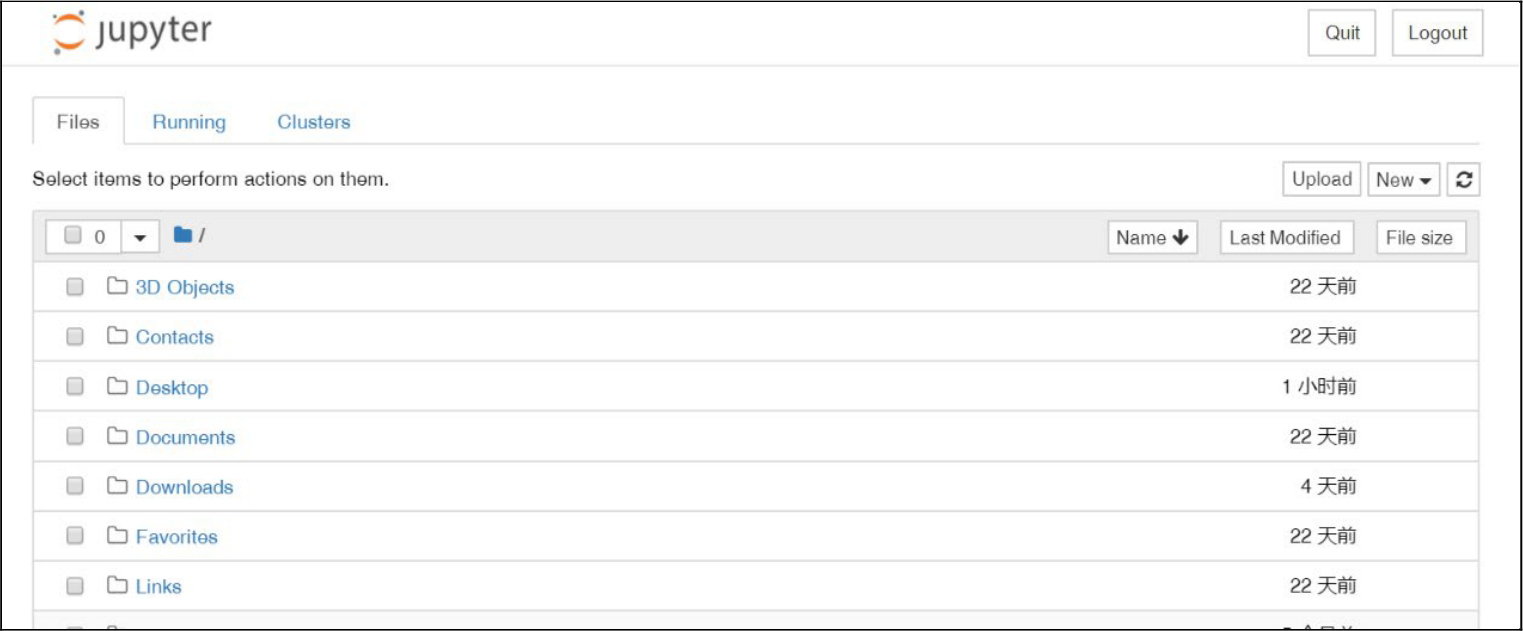The height and width of the screenshot is (631, 1523).
Task: Click folder icon beside Downloads
Action: (117, 486)
